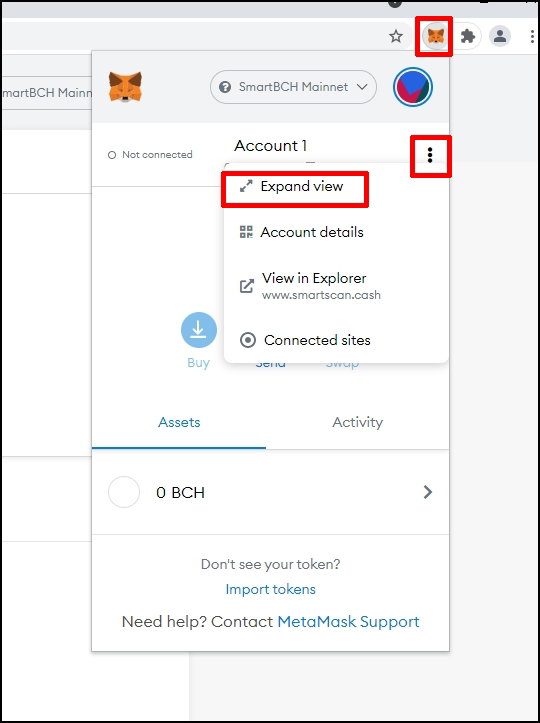Click the Not connected status indicator
The width and height of the screenshot is (540, 723).
pos(150,155)
